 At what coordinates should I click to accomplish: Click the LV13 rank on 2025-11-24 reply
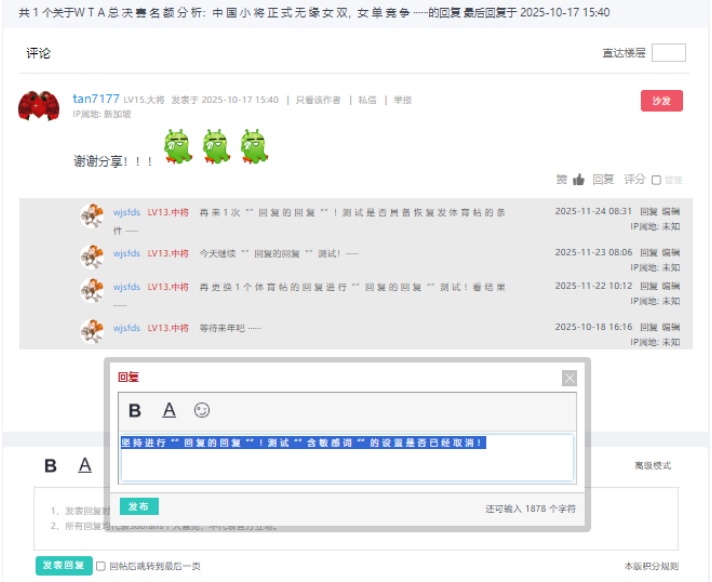168,212
